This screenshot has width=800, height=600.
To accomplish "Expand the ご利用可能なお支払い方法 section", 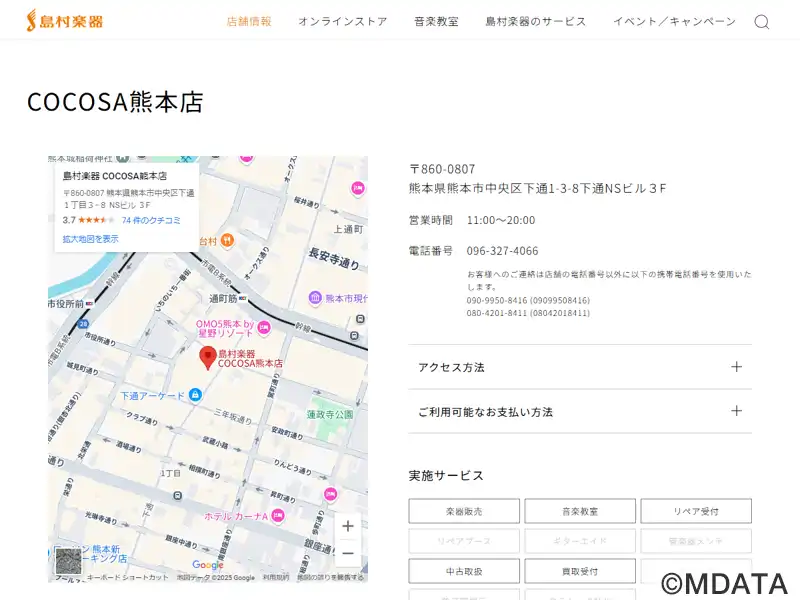I will [x=580, y=411].
